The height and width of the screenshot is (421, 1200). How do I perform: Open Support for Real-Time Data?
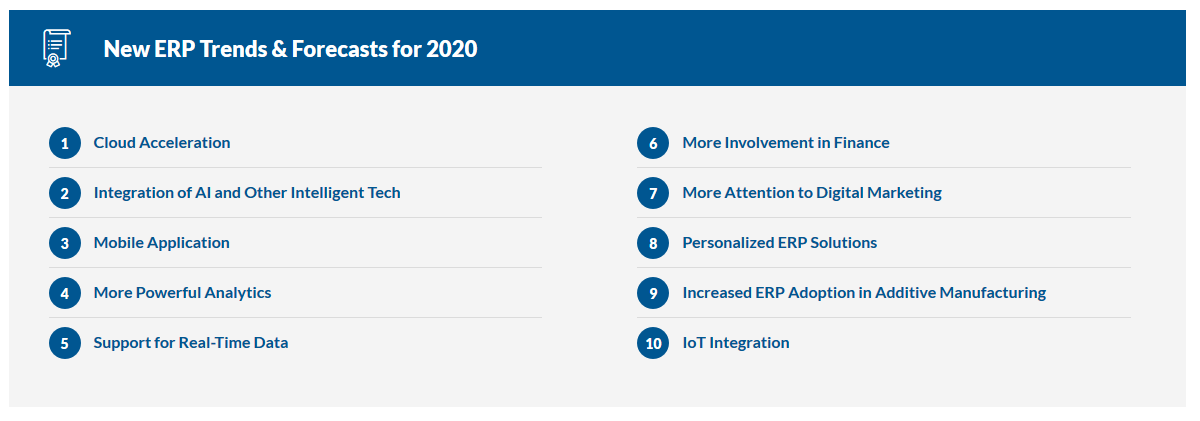[x=191, y=343]
